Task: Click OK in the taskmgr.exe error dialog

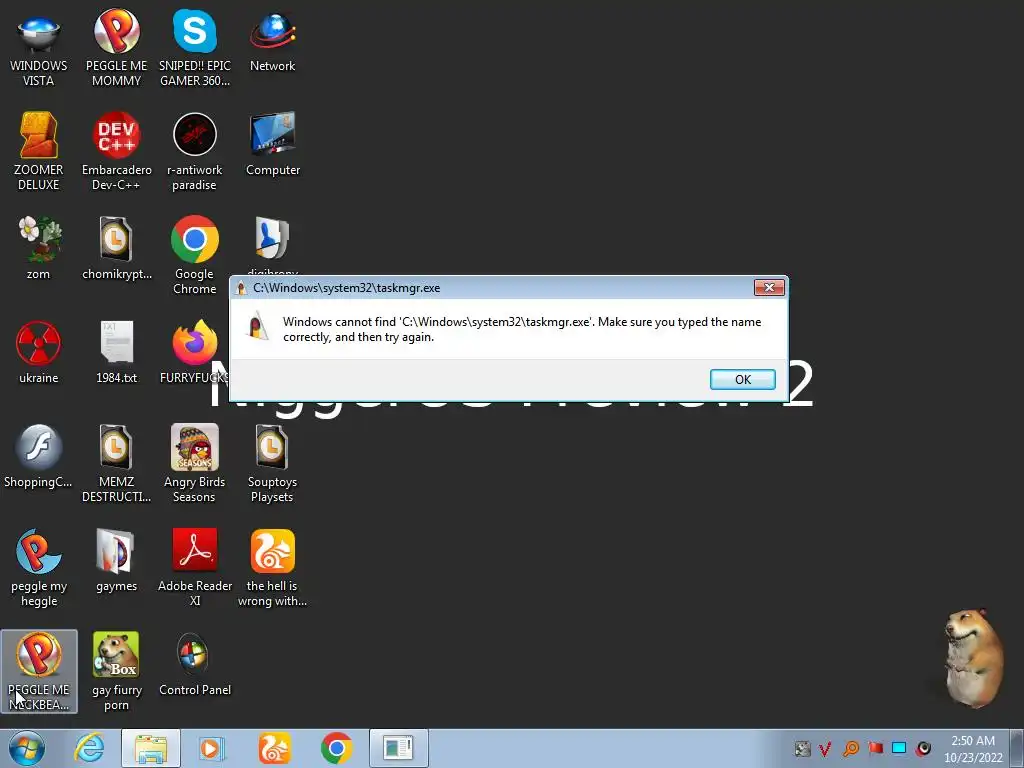Action: [743, 379]
